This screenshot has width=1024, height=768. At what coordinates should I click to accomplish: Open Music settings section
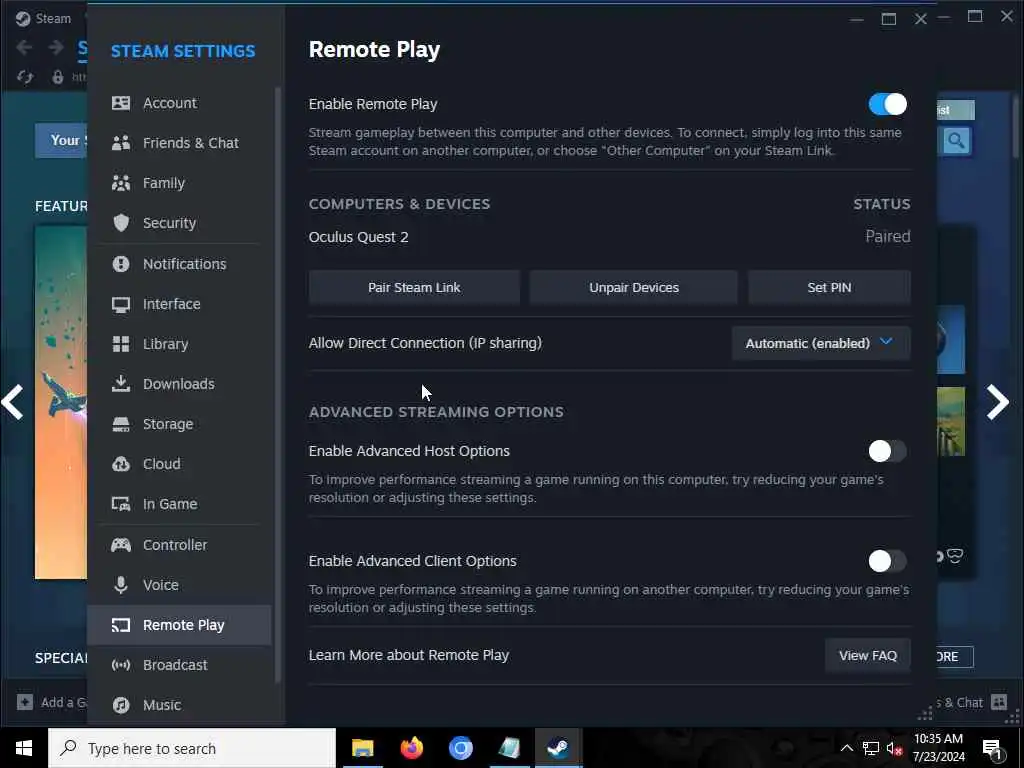[x=180, y=705]
